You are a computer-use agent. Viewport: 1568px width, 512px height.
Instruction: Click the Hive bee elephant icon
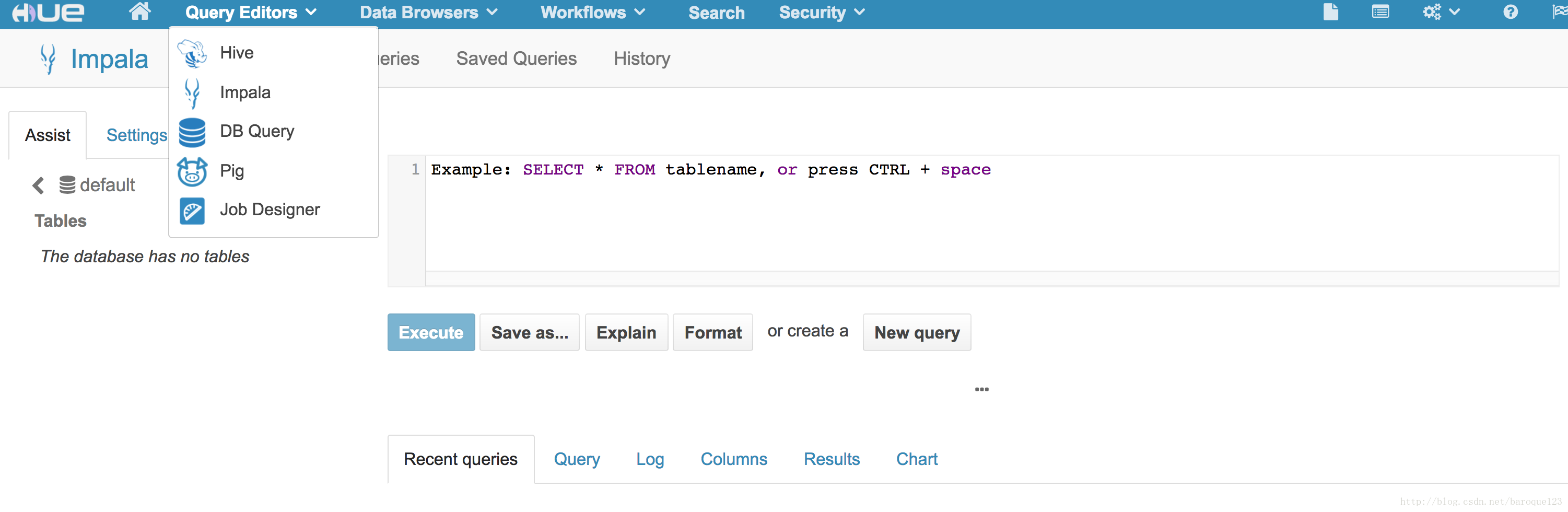pos(192,54)
